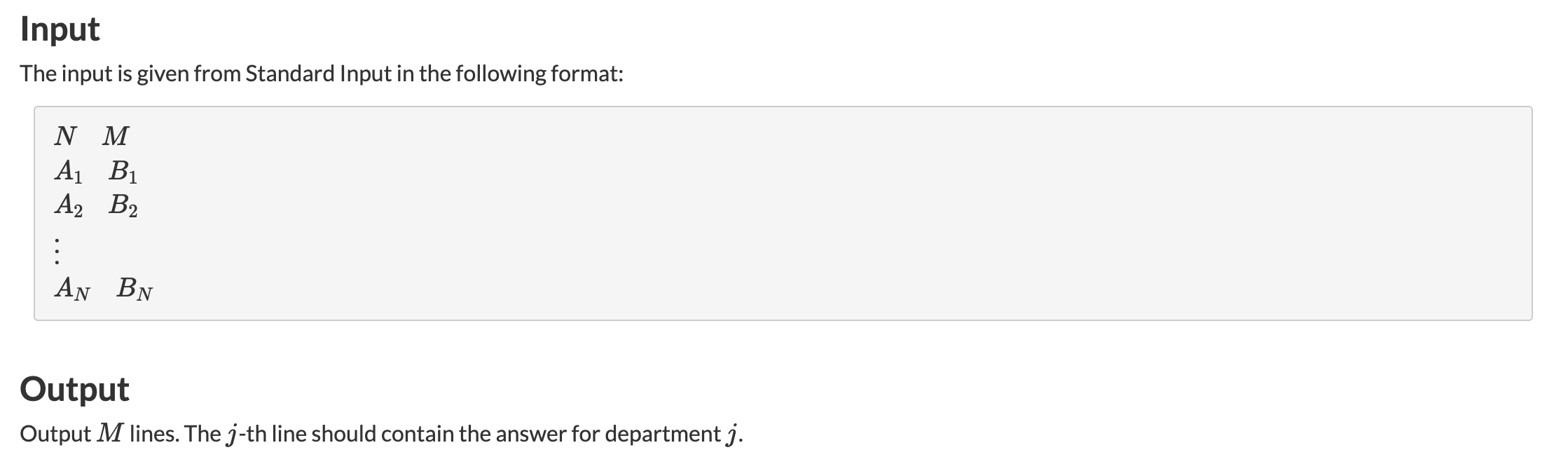This screenshot has width=1568, height=471.
Task: Click A₁ in the input format block
Action: 69,171
